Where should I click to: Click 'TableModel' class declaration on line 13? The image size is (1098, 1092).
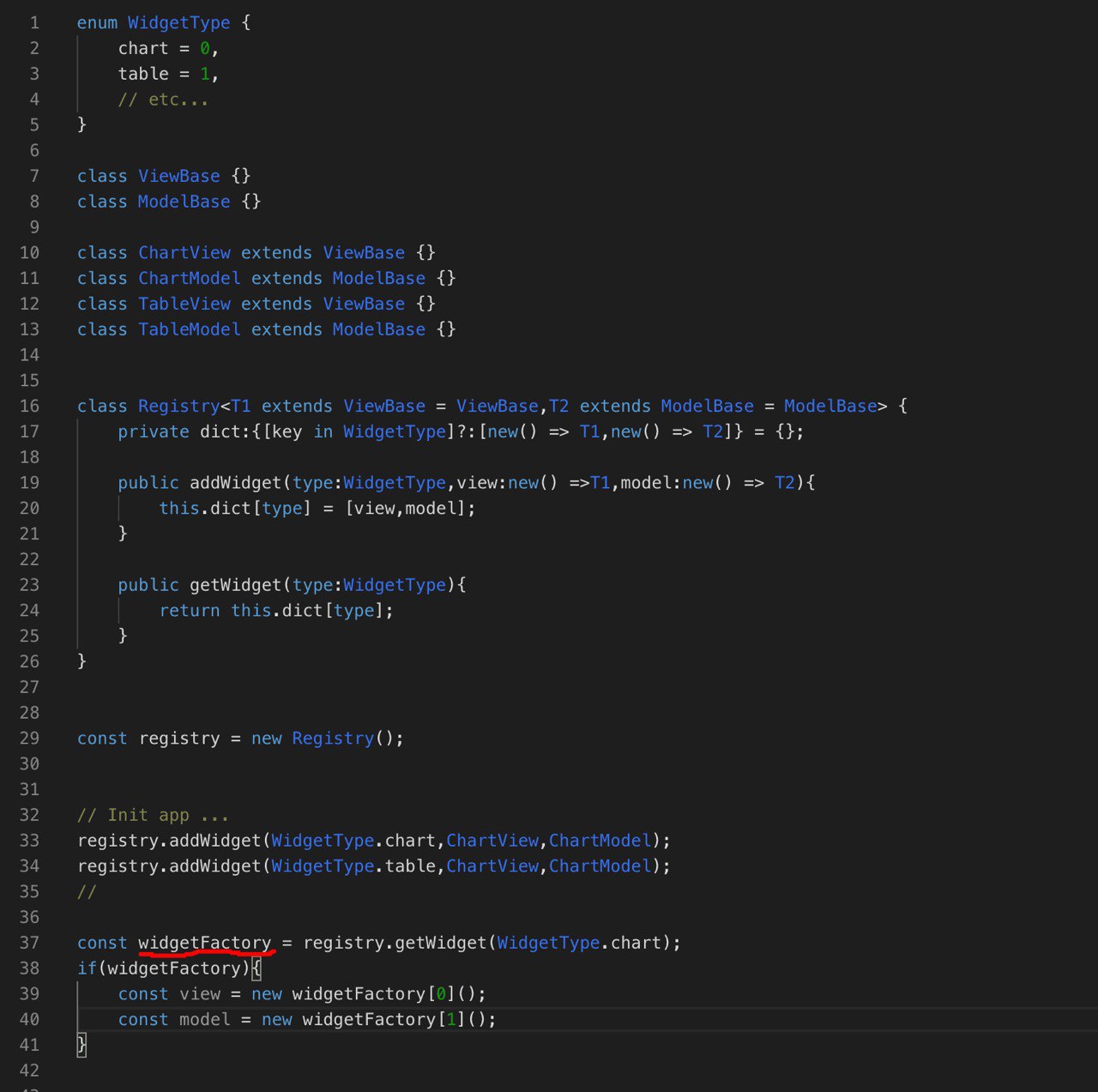pyautogui.click(x=190, y=329)
